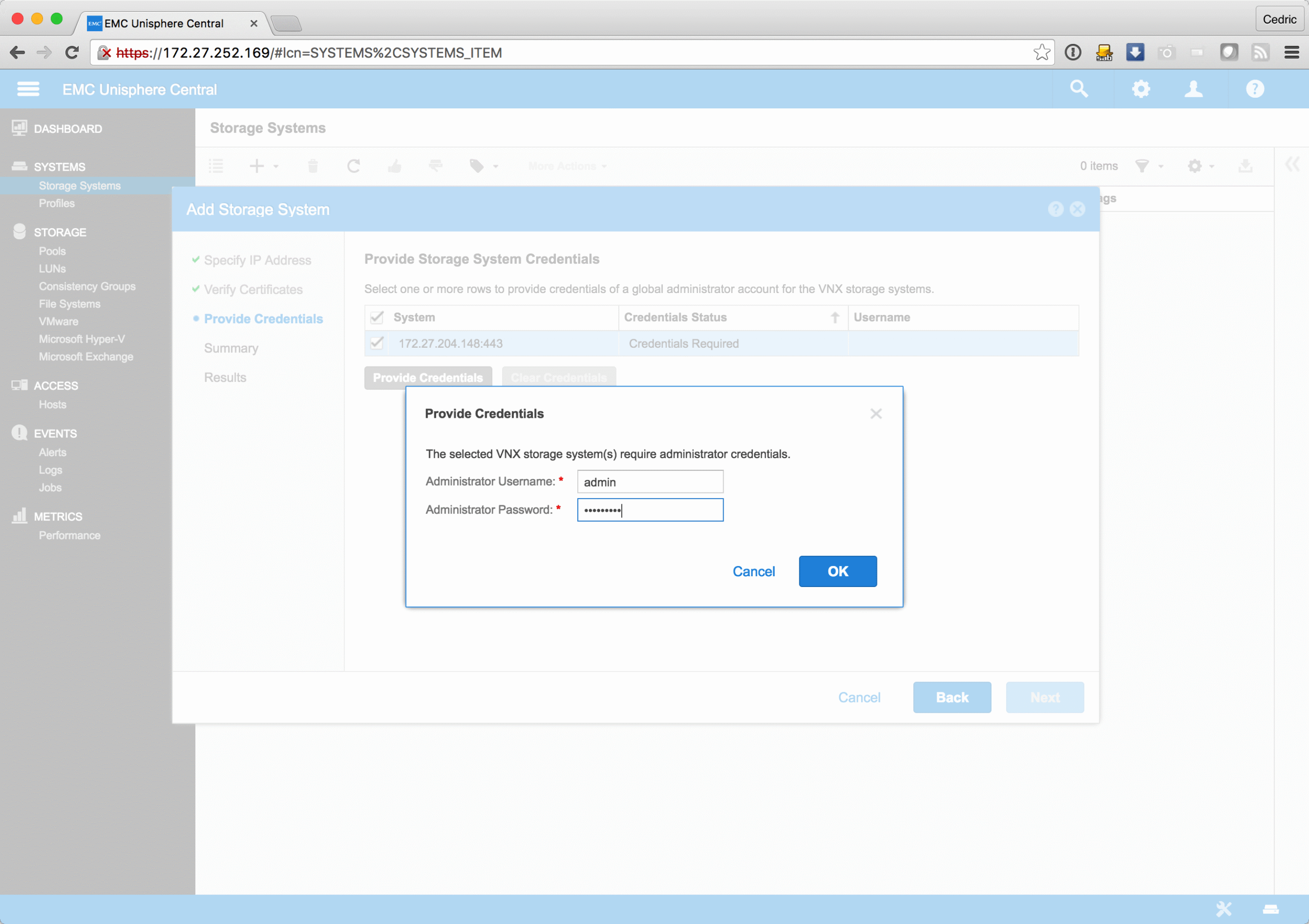Click the tools wrench icon in bottom bar
The image size is (1309, 924).
coord(1224,909)
